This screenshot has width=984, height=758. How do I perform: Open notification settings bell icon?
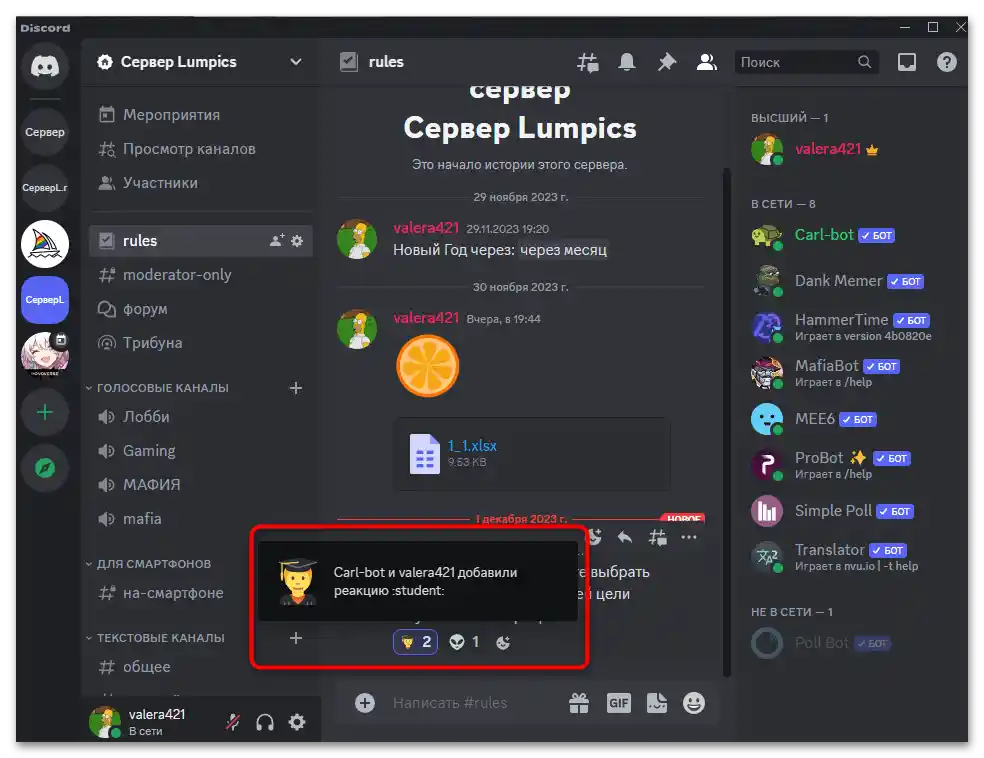click(627, 62)
